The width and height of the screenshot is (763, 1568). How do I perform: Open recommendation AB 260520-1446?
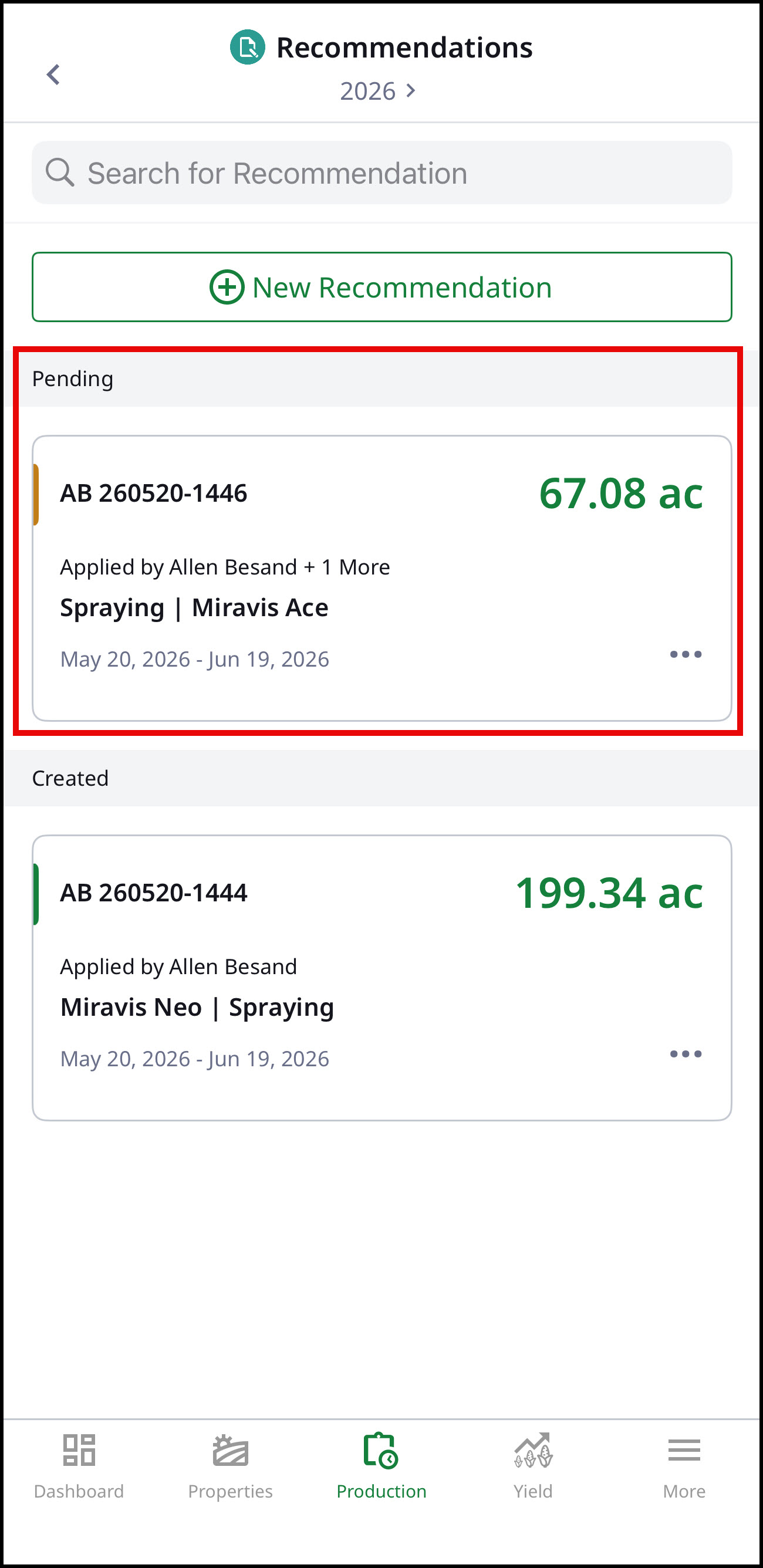(382, 578)
